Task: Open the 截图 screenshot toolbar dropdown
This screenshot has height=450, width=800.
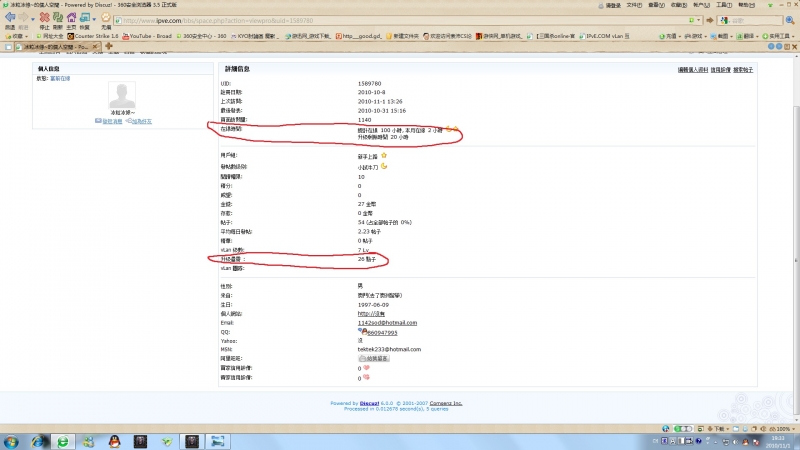Action: click(x=722, y=36)
